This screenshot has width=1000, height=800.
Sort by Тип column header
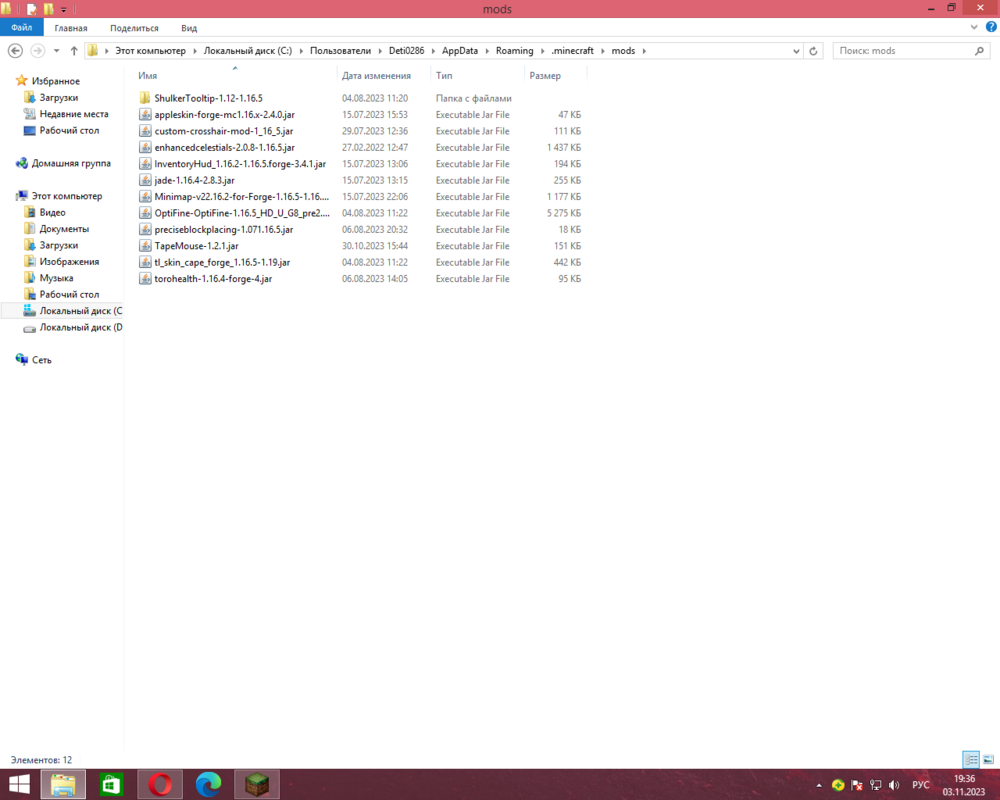(x=444, y=75)
